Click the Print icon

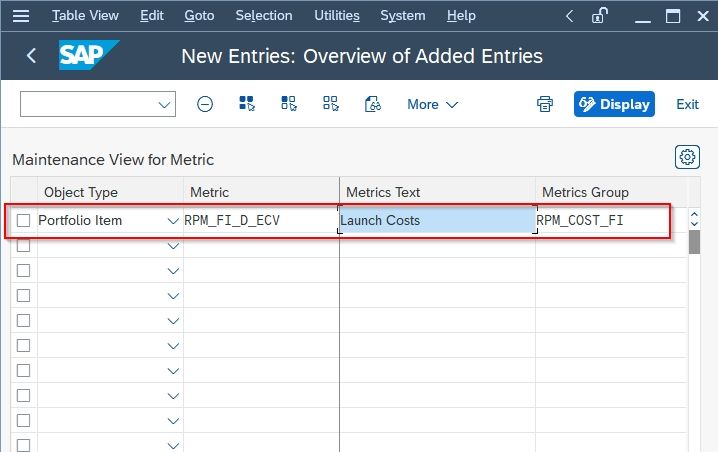[545, 104]
